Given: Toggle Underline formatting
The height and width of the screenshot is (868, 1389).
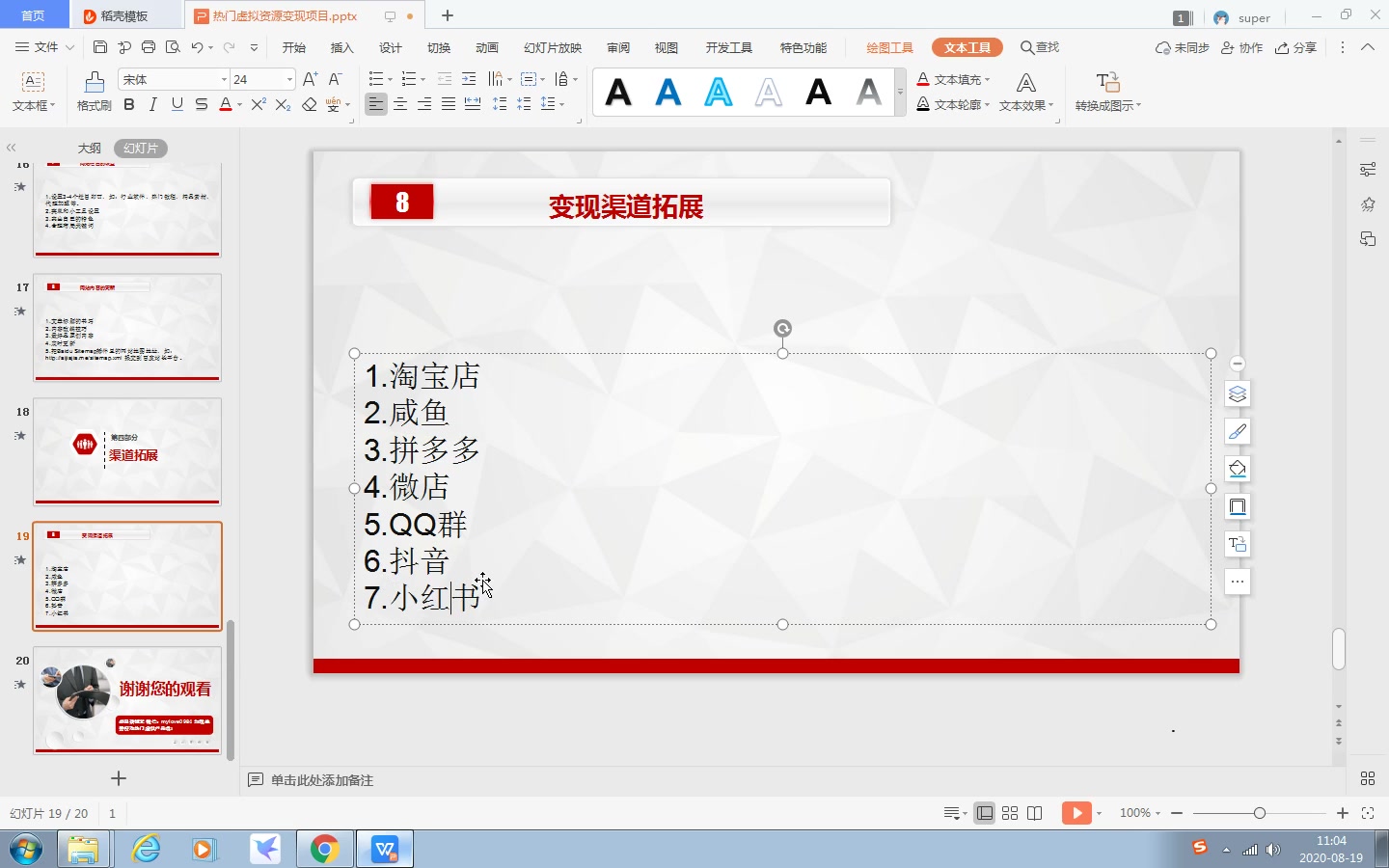Looking at the screenshot, I should (x=177, y=104).
